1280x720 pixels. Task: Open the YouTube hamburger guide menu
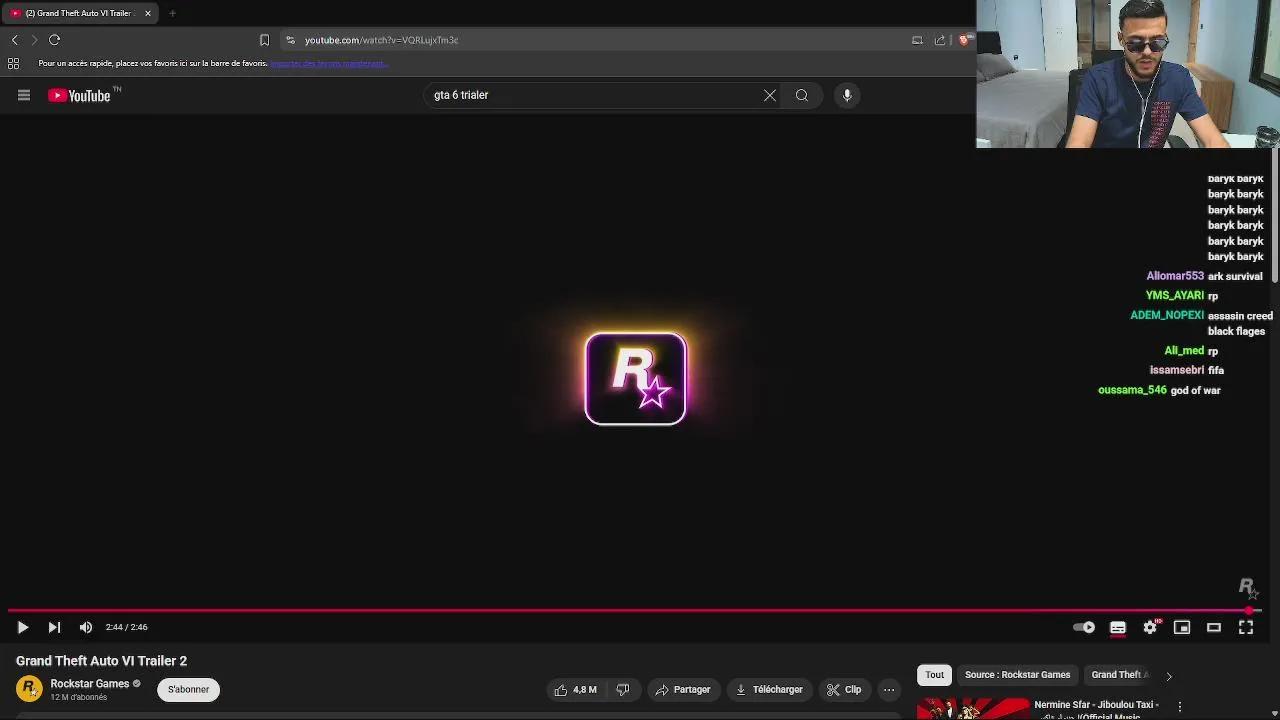pos(24,95)
